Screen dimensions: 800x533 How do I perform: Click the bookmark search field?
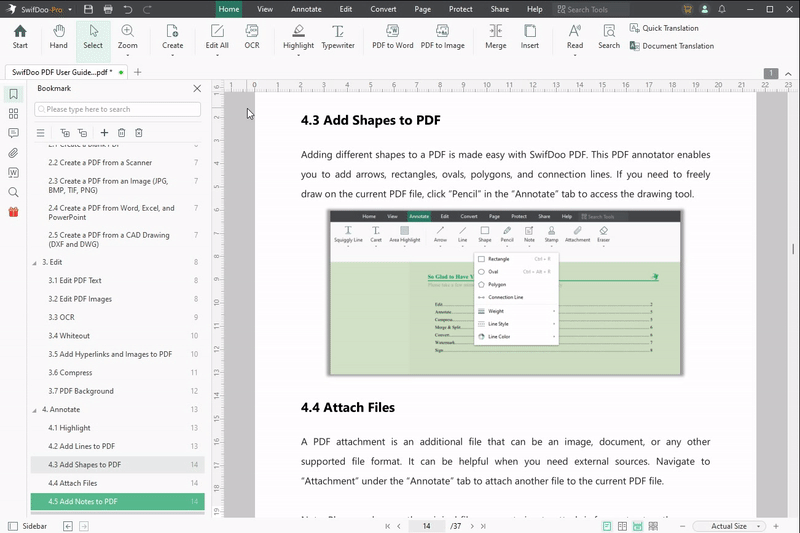coord(117,109)
